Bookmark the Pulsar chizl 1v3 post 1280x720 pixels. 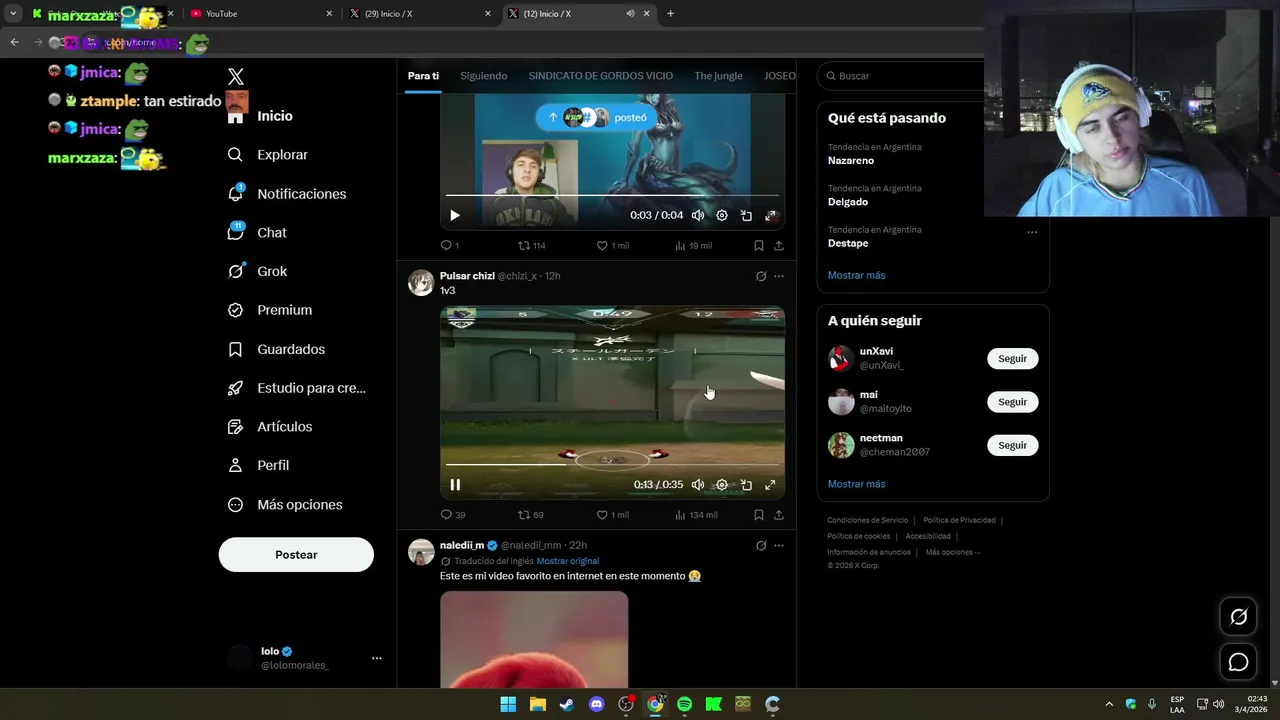(759, 515)
